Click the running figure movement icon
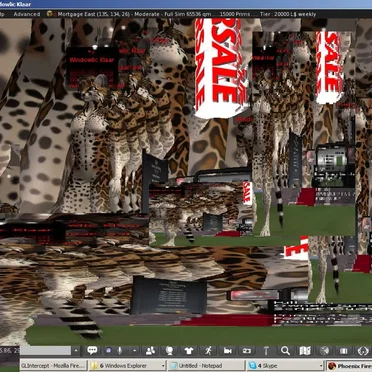The image size is (372, 372). pyautogui.click(x=209, y=350)
